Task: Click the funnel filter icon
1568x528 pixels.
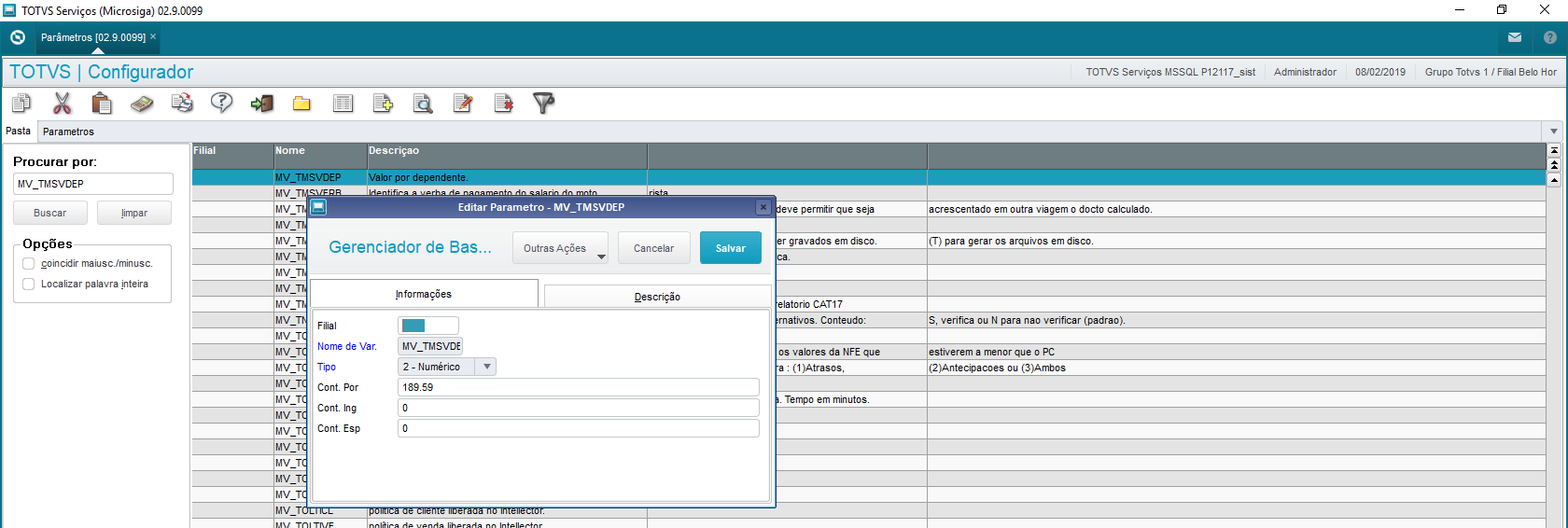Action: [543, 104]
